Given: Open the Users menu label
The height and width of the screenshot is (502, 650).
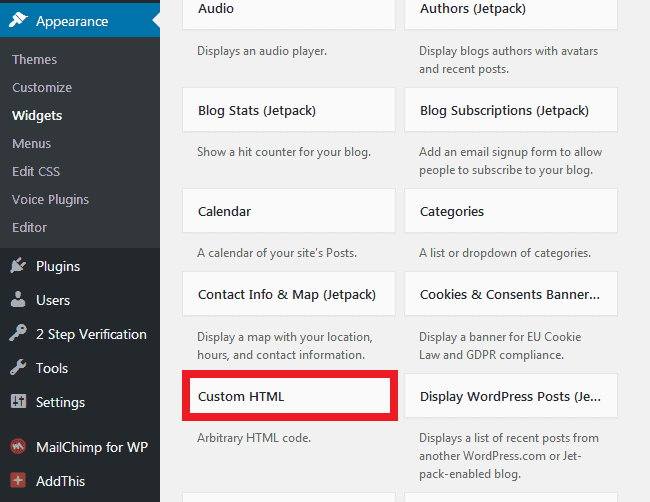Looking at the screenshot, I should tap(53, 300).
